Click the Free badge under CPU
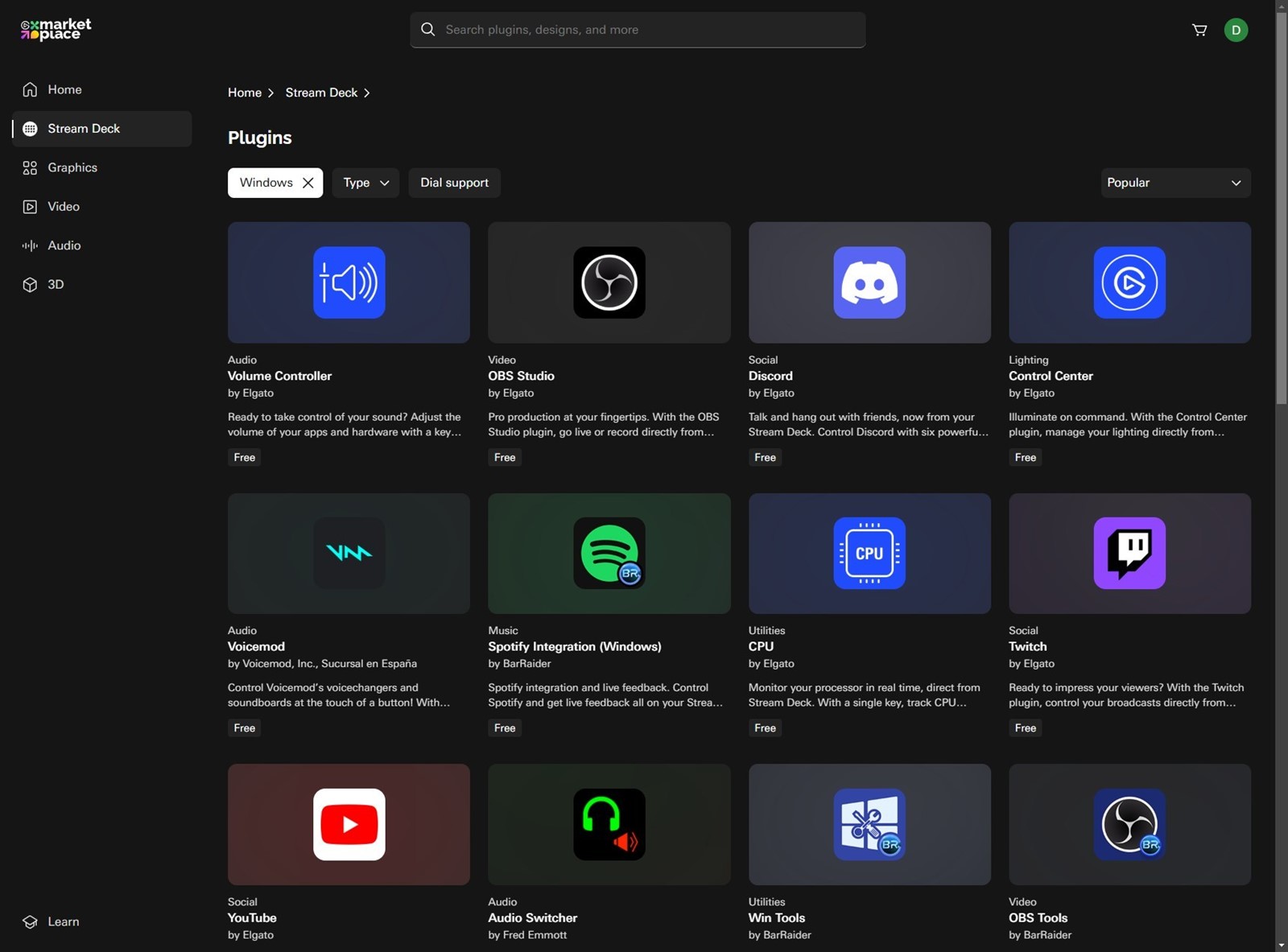Screen dimensions: 1288x952 [x=765, y=727]
